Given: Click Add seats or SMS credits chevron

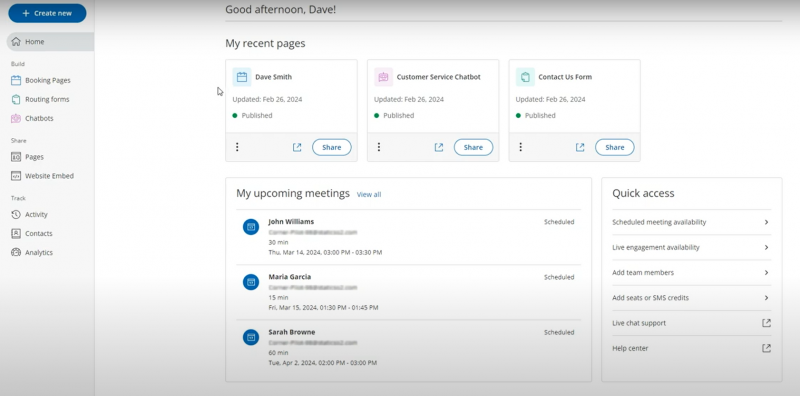Looking at the screenshot, I should click(x=766, y=298).
